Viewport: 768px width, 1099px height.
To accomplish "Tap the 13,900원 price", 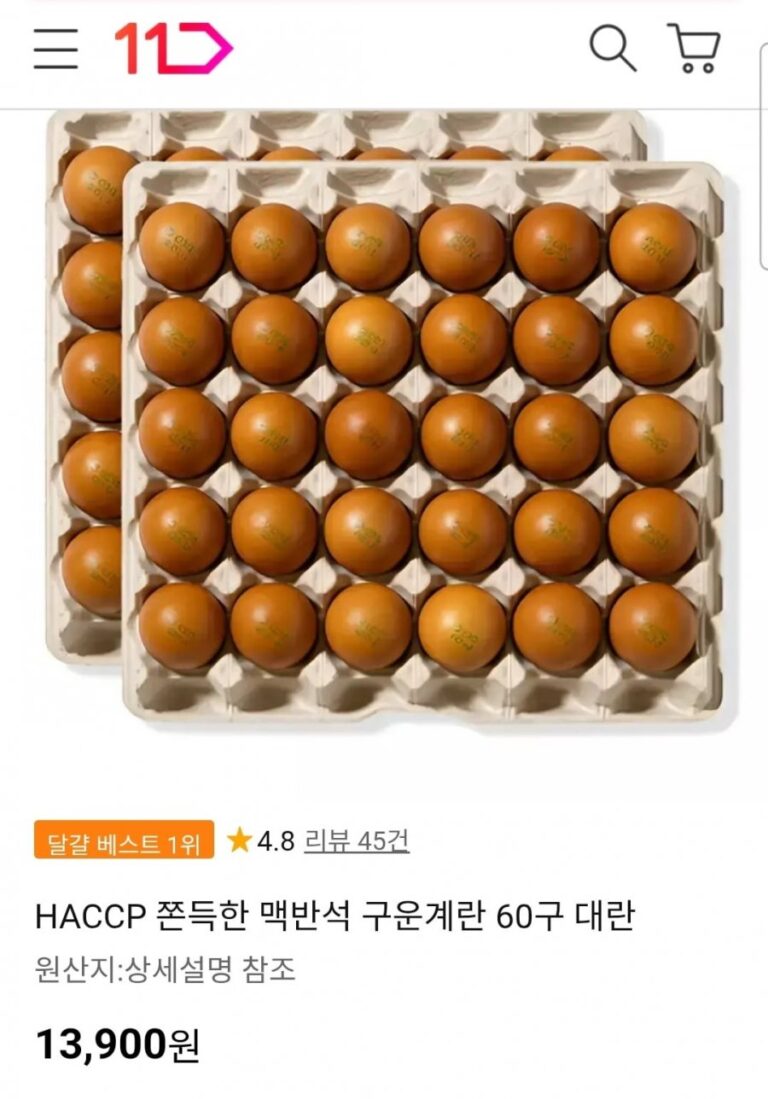I will coord(118,1044).
